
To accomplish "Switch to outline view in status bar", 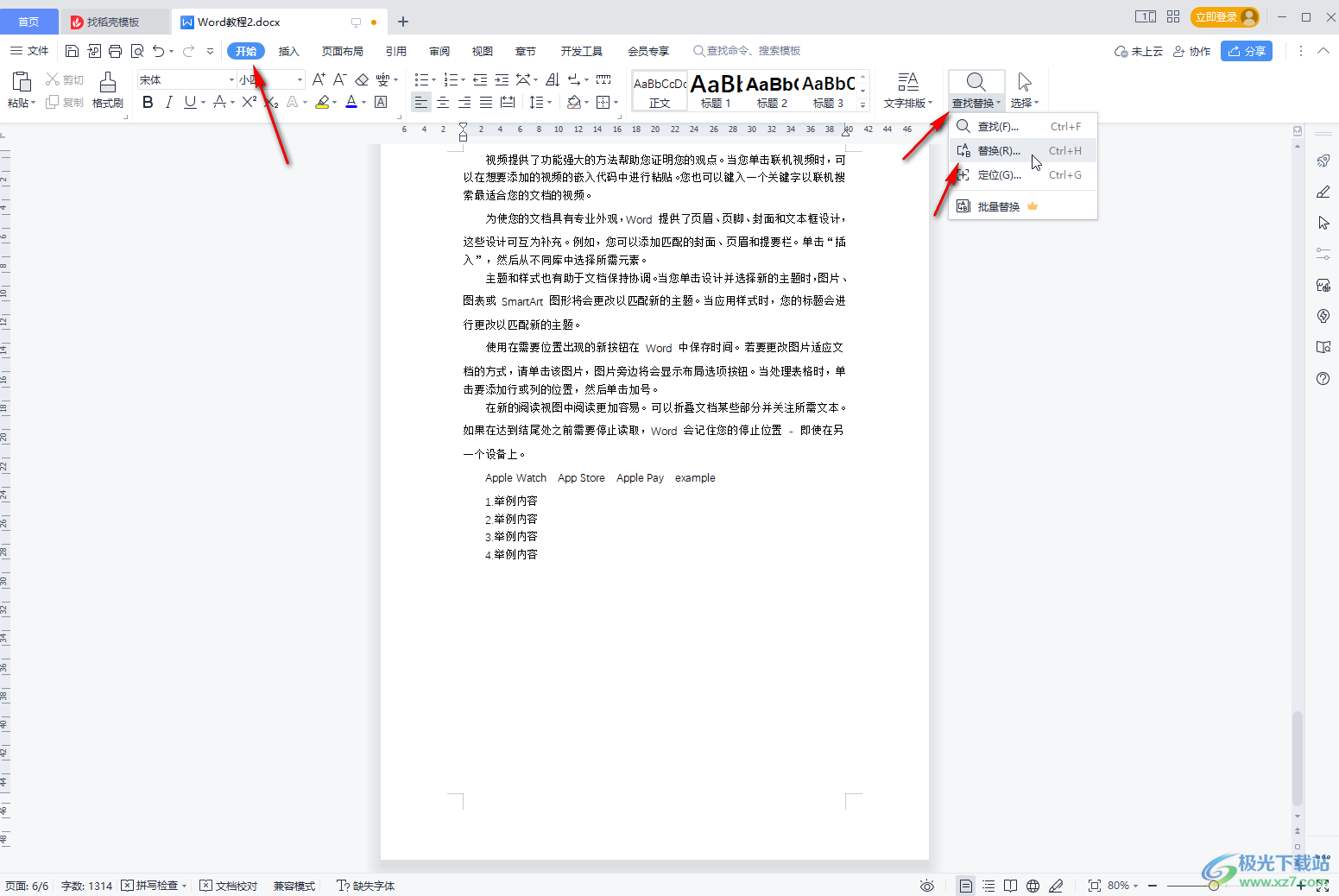I will [x=988, y=886].
